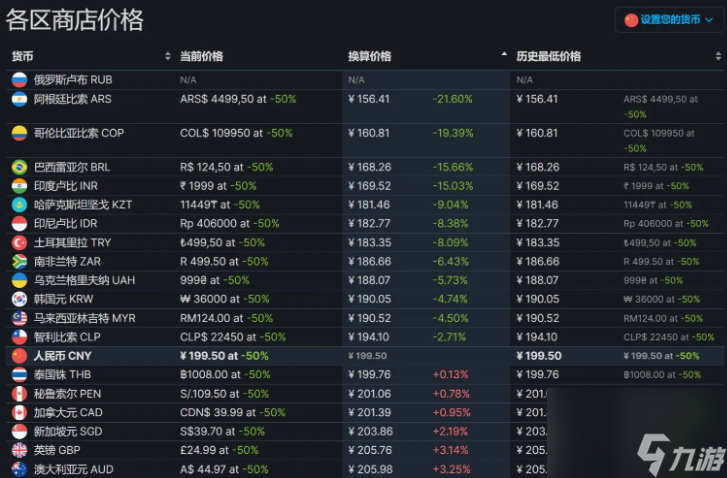This screenshot has height=478, width=727.
Task: Click the -21.60% difference value
Action: [x=453, y=99]
